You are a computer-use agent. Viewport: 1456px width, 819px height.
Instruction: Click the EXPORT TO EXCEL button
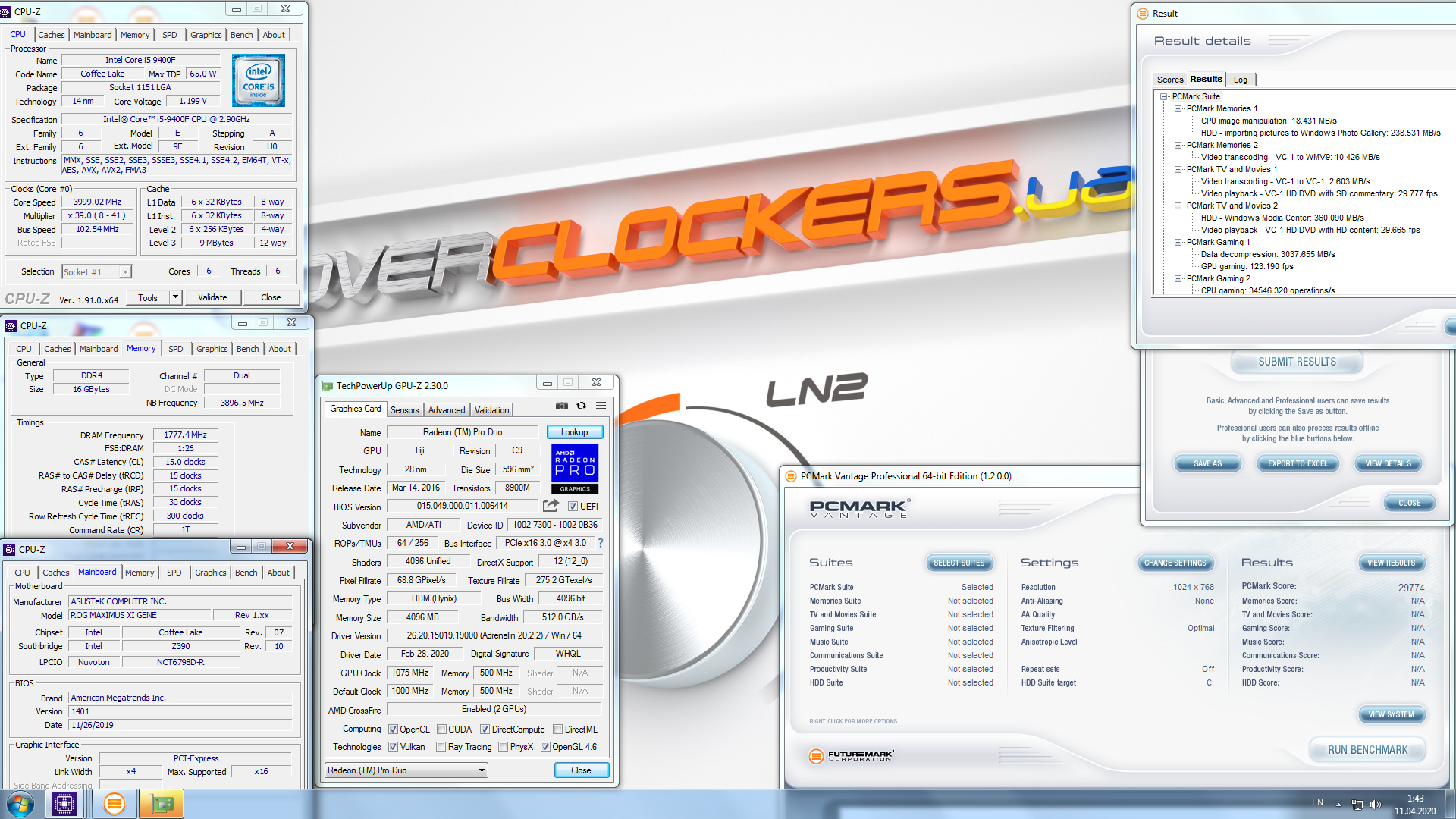[x=1298, y=463]
